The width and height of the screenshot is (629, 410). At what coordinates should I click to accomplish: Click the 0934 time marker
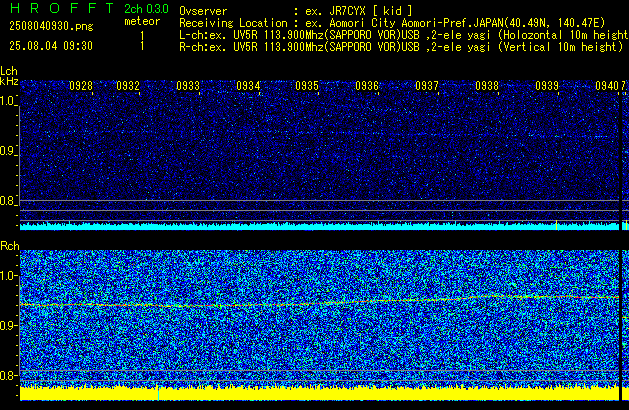click(x=248, y=86)
